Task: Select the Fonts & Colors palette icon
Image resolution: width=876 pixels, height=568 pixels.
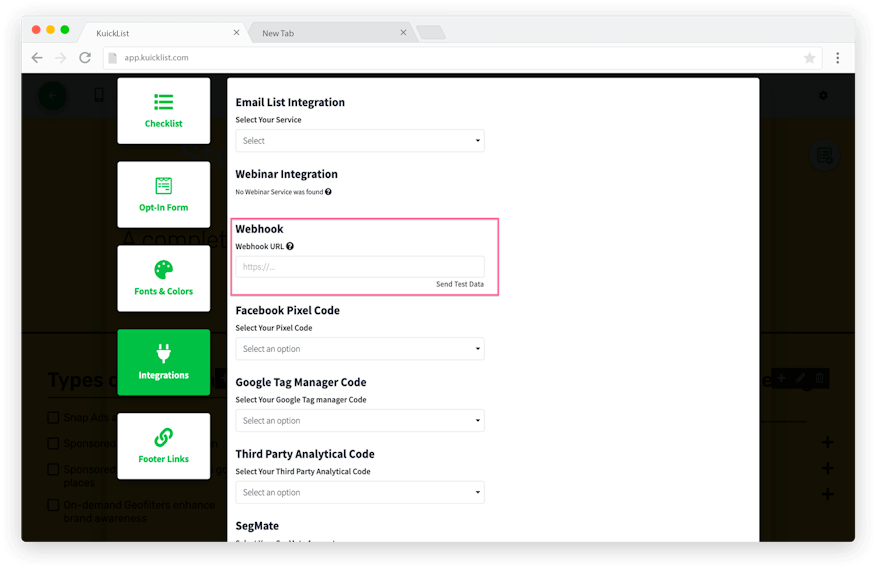Action: coord(164,270)
